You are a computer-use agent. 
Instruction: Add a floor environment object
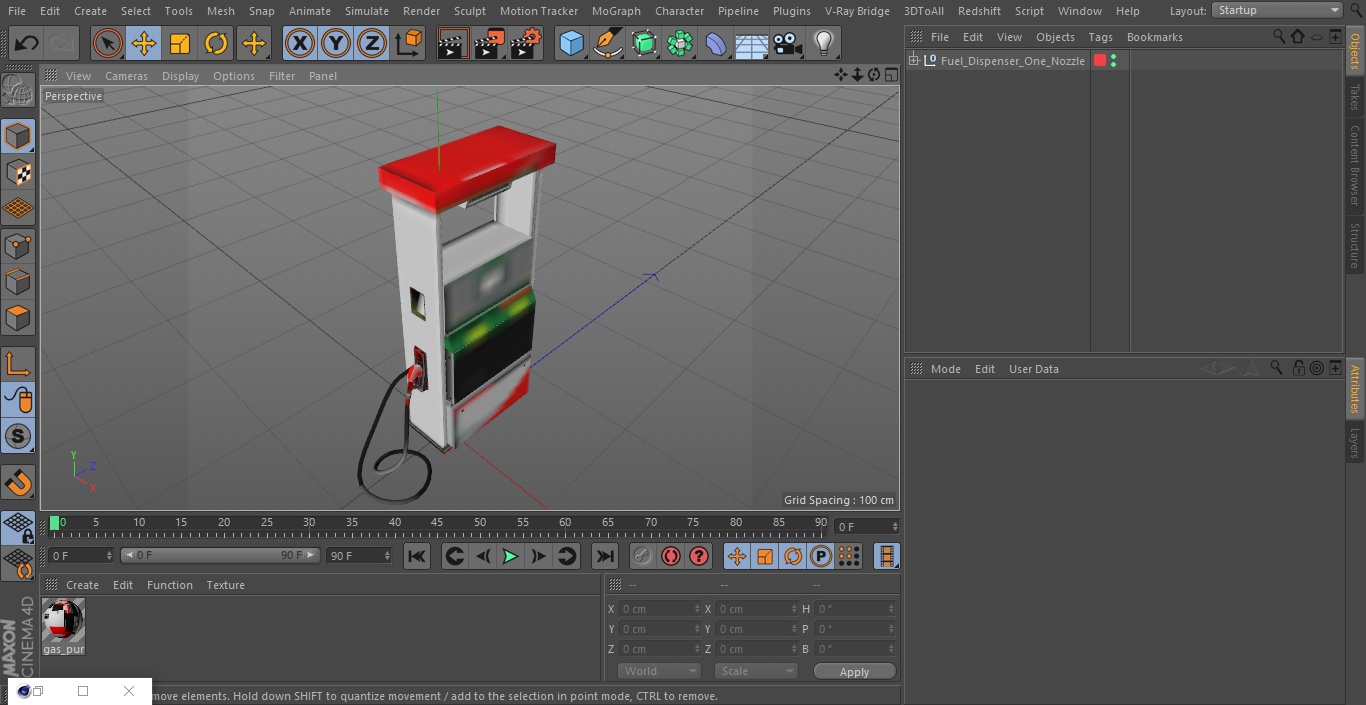pos(752,44)
